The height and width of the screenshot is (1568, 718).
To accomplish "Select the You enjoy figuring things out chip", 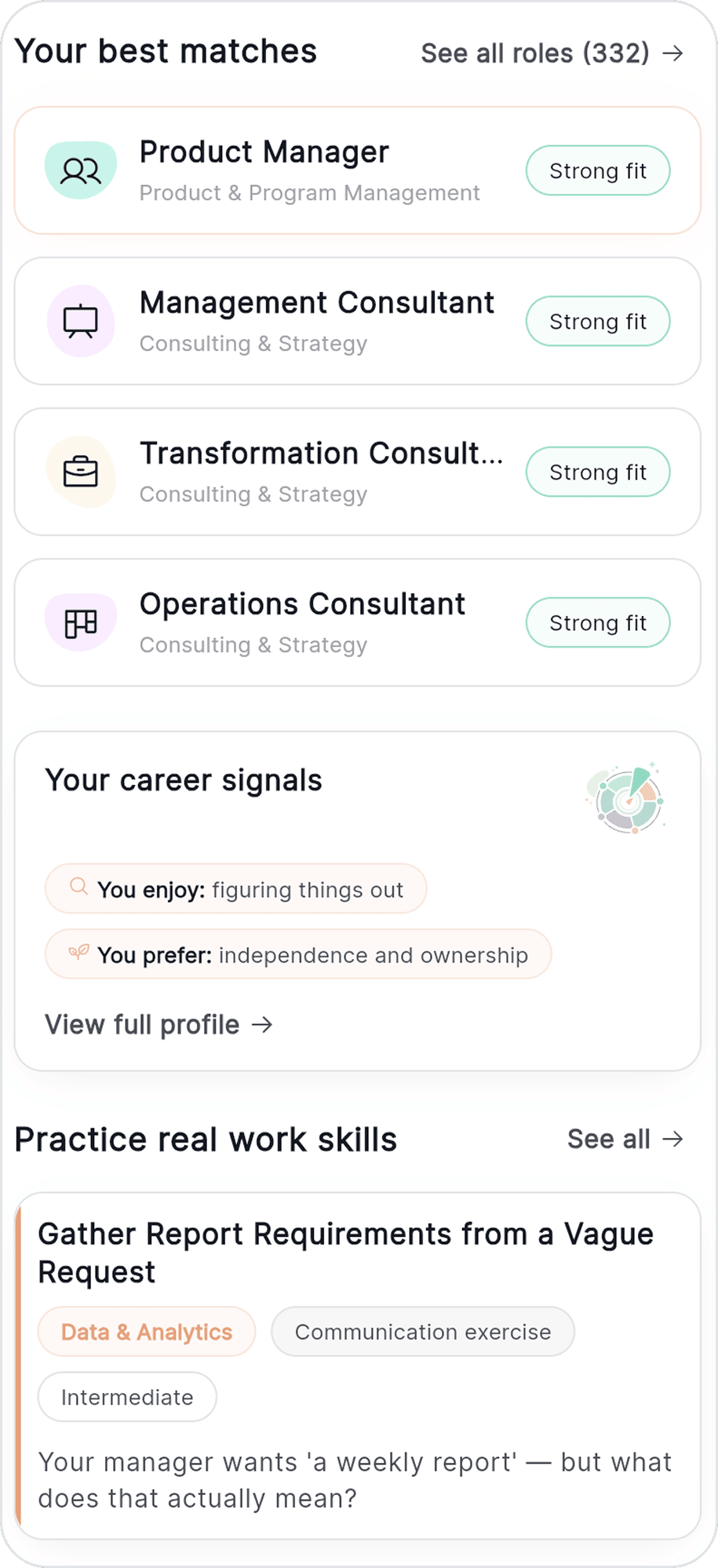I will click(235, 888).
